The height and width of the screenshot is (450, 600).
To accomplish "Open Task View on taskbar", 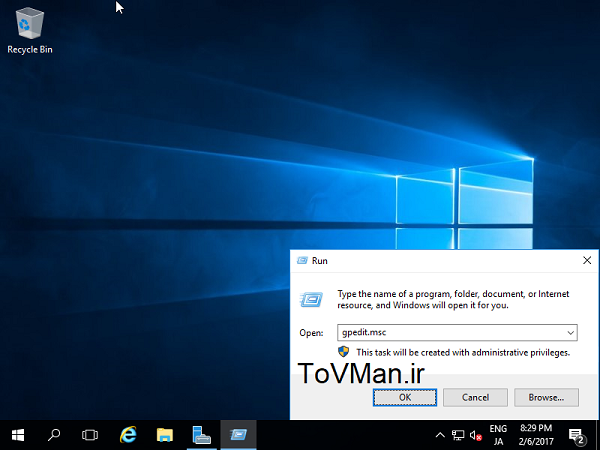I will (x=90, y=435).
